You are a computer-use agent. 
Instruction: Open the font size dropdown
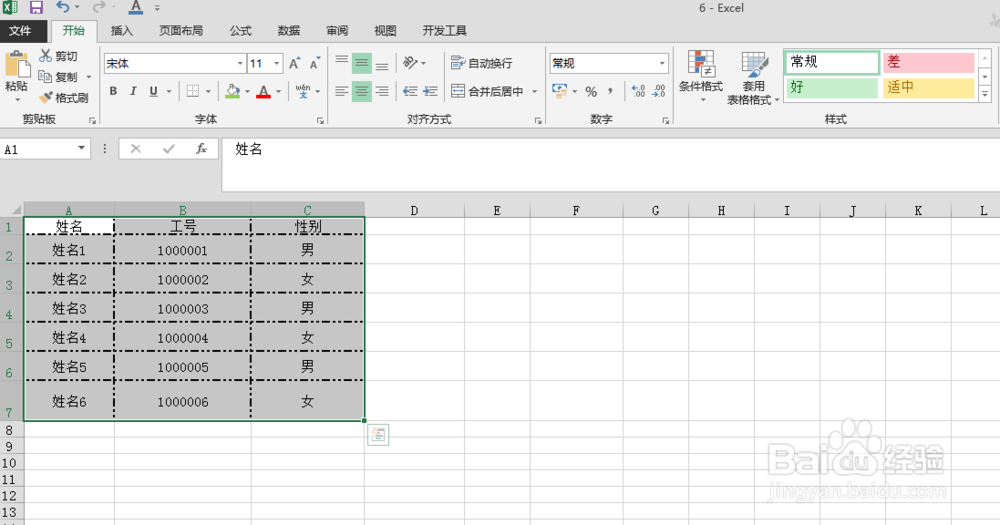pos(277,63)
